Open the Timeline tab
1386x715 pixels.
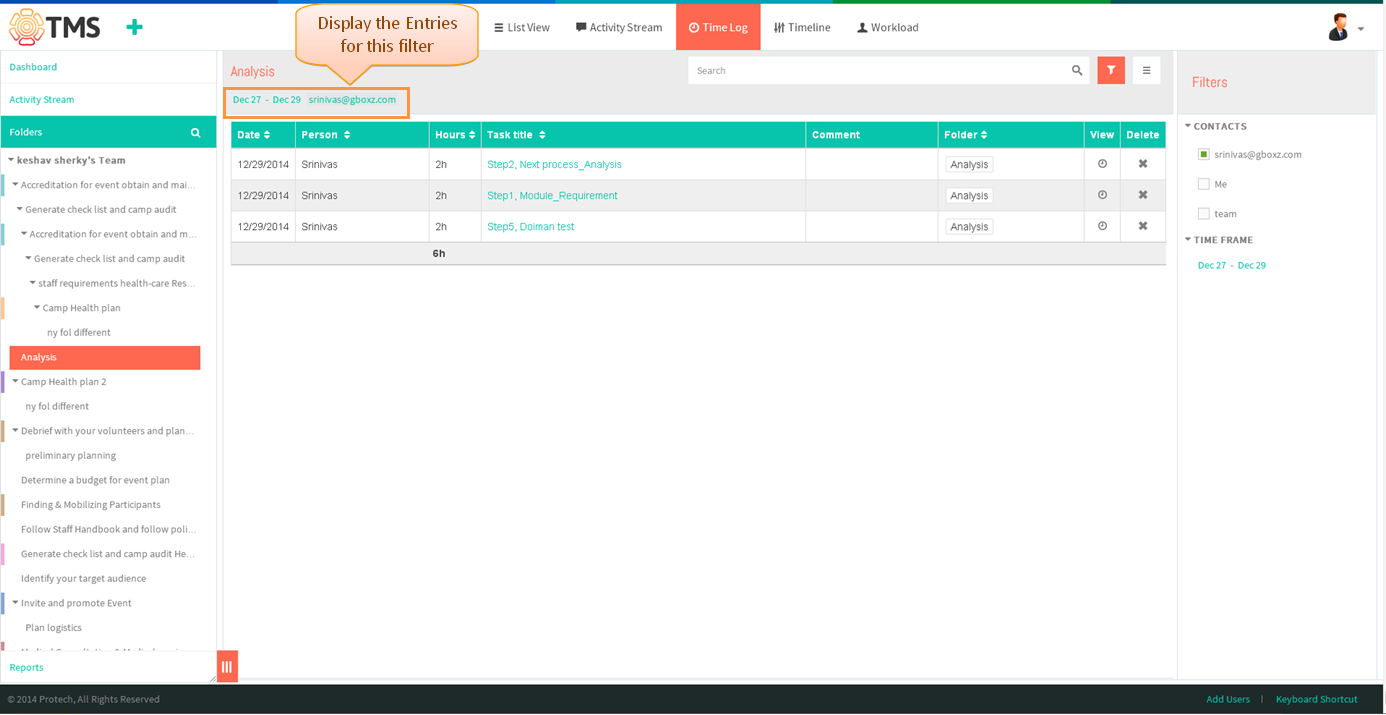pos(802,27)
